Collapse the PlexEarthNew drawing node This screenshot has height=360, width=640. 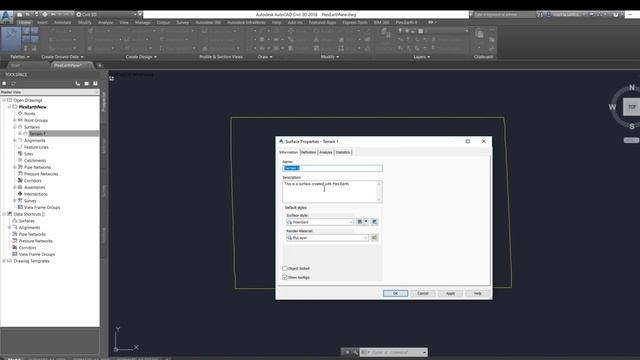[x=9, y=107]
